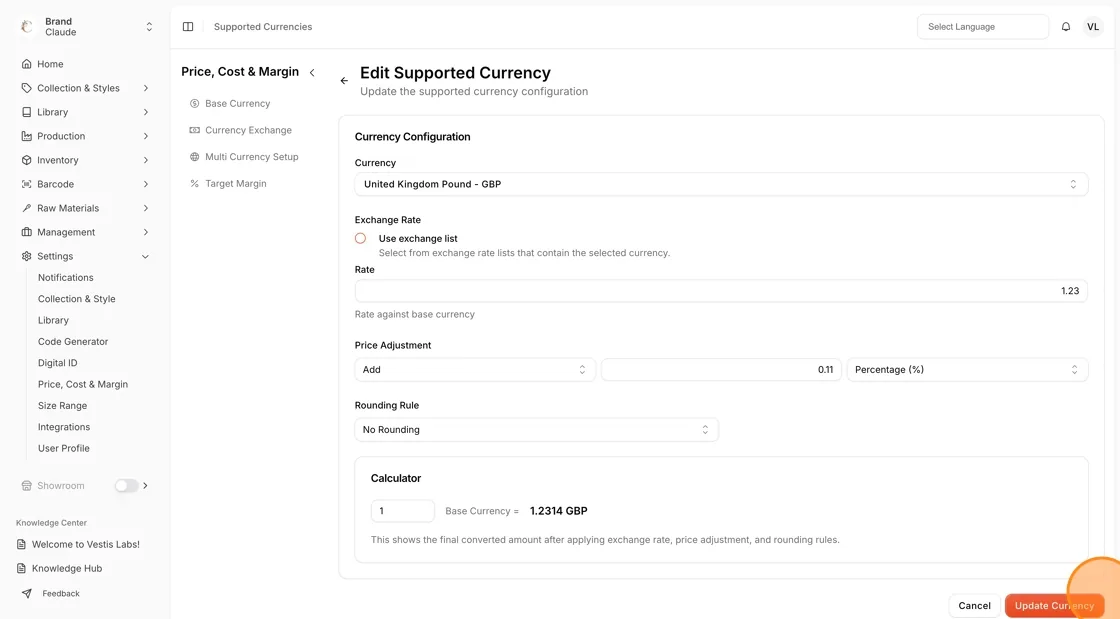This screenshot has width=1120, height=619.
Task: Expand Collection & Styles submenu chevron
Action: click(146, 88)
